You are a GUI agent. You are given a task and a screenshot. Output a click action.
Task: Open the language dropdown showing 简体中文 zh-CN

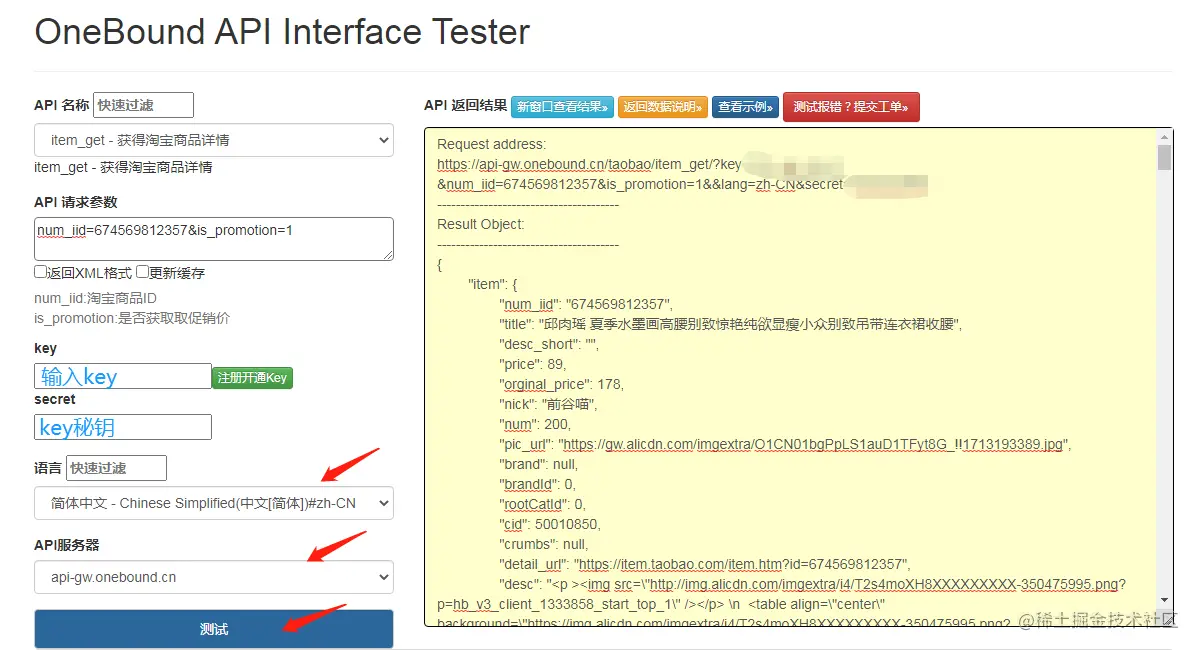coord(213,503)
